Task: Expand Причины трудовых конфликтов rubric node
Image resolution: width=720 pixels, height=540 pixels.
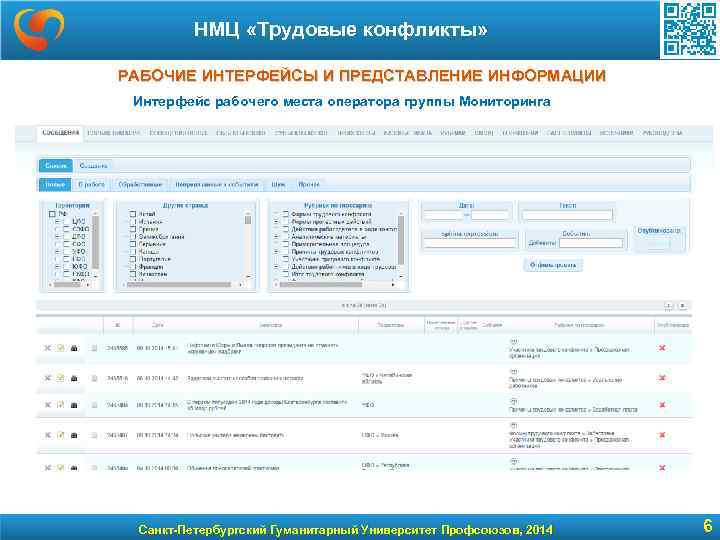Action: pos(276,252)
